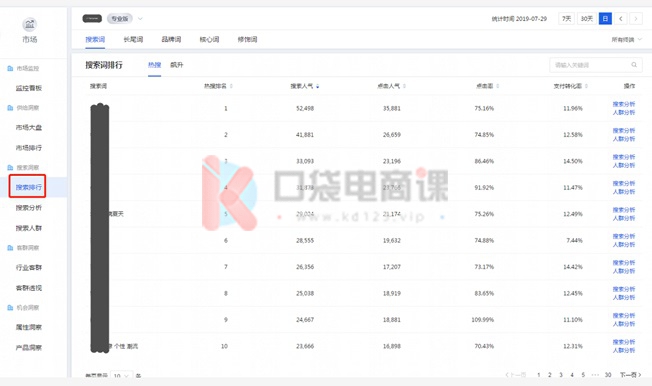Click 人群分析 link in rank 3 row

coord(624,165)
